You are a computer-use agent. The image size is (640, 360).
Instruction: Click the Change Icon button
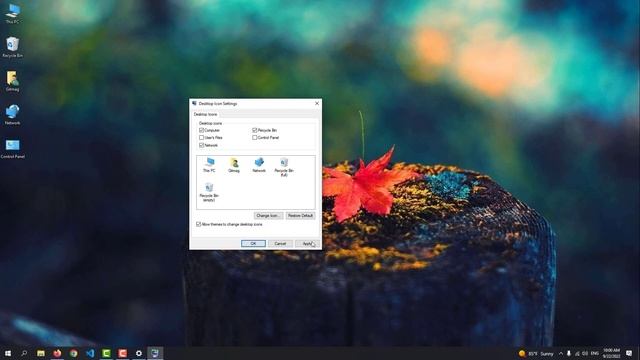tap(268, 216)
